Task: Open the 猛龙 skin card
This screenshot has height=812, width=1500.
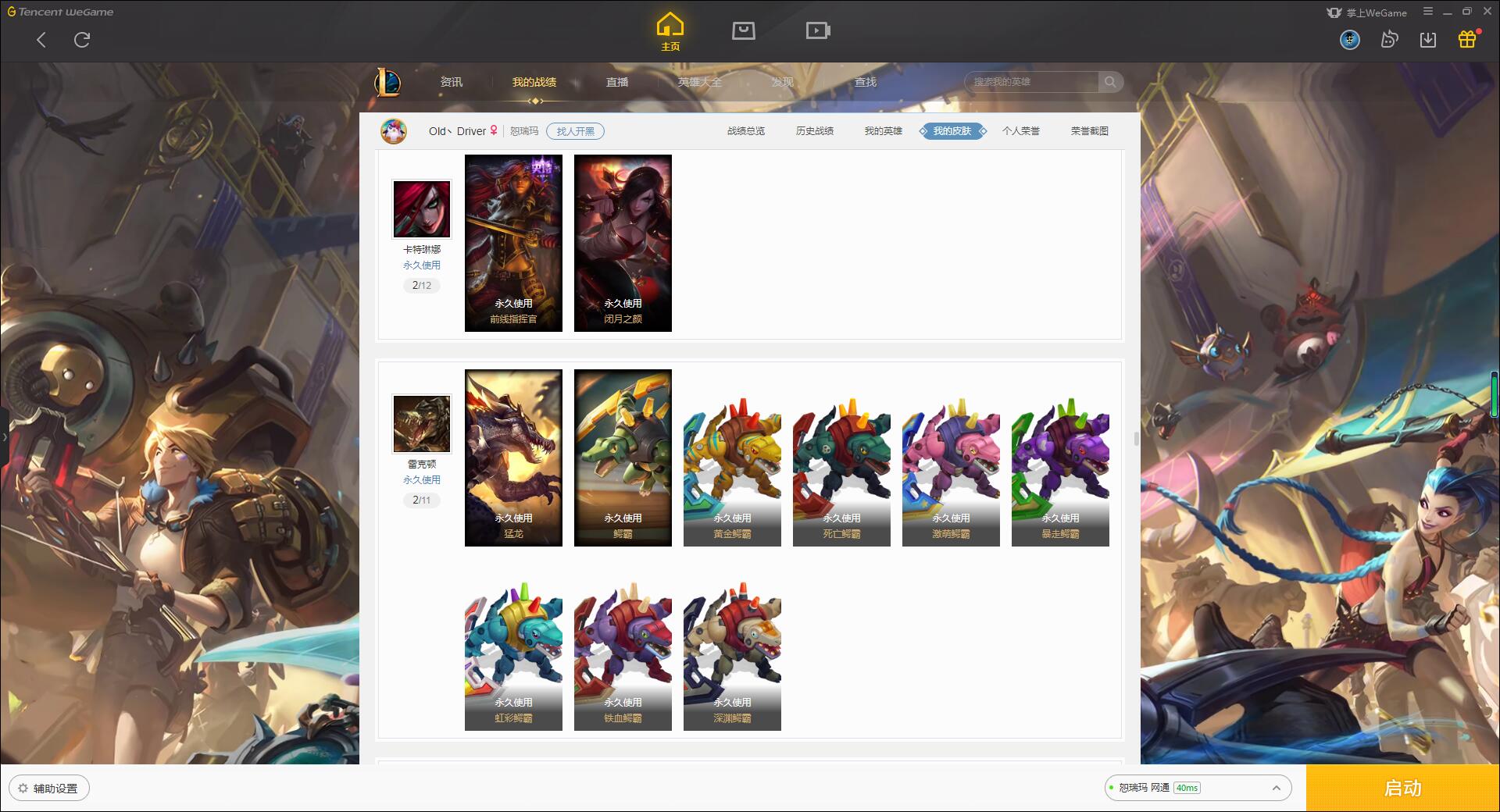Action: [513, 458]
